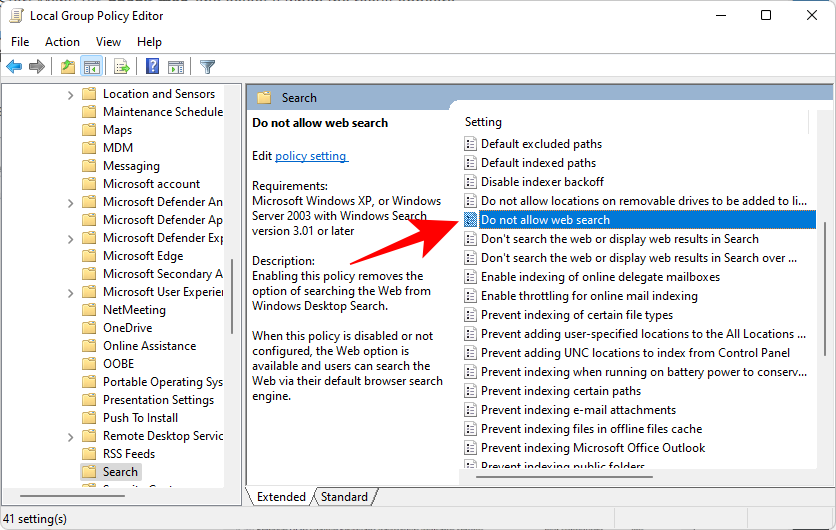Select the Presentation Settings tree item
Image resolution: width=836 pixels, height=530 pixels.
point(158,399)
